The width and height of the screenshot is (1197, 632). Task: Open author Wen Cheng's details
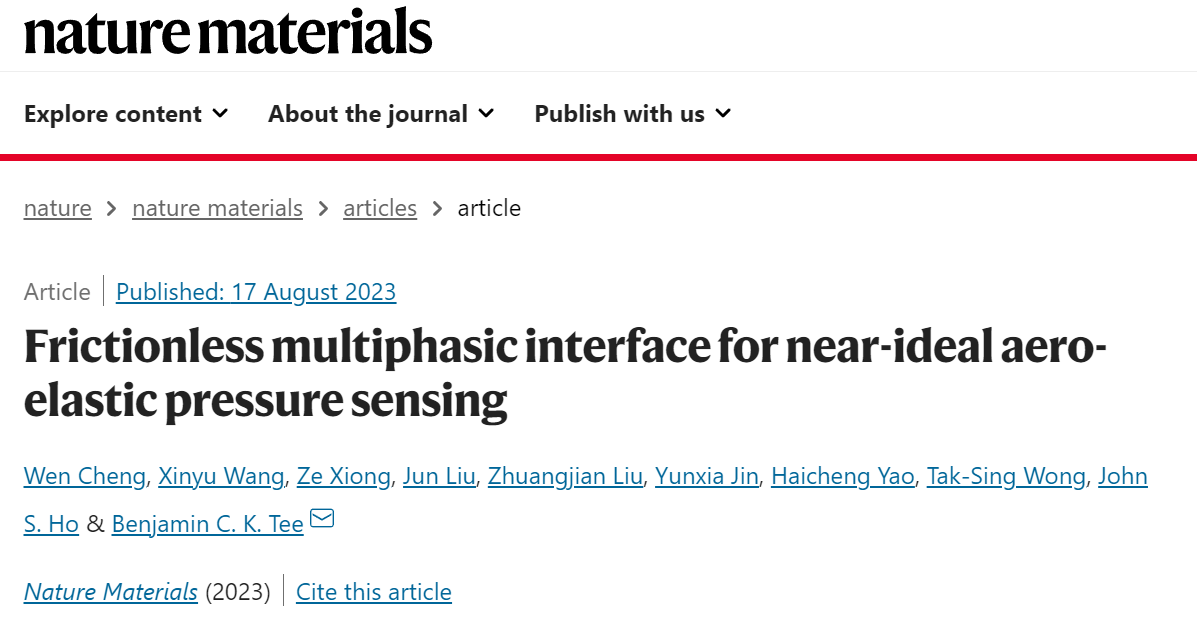coord(85,476)
